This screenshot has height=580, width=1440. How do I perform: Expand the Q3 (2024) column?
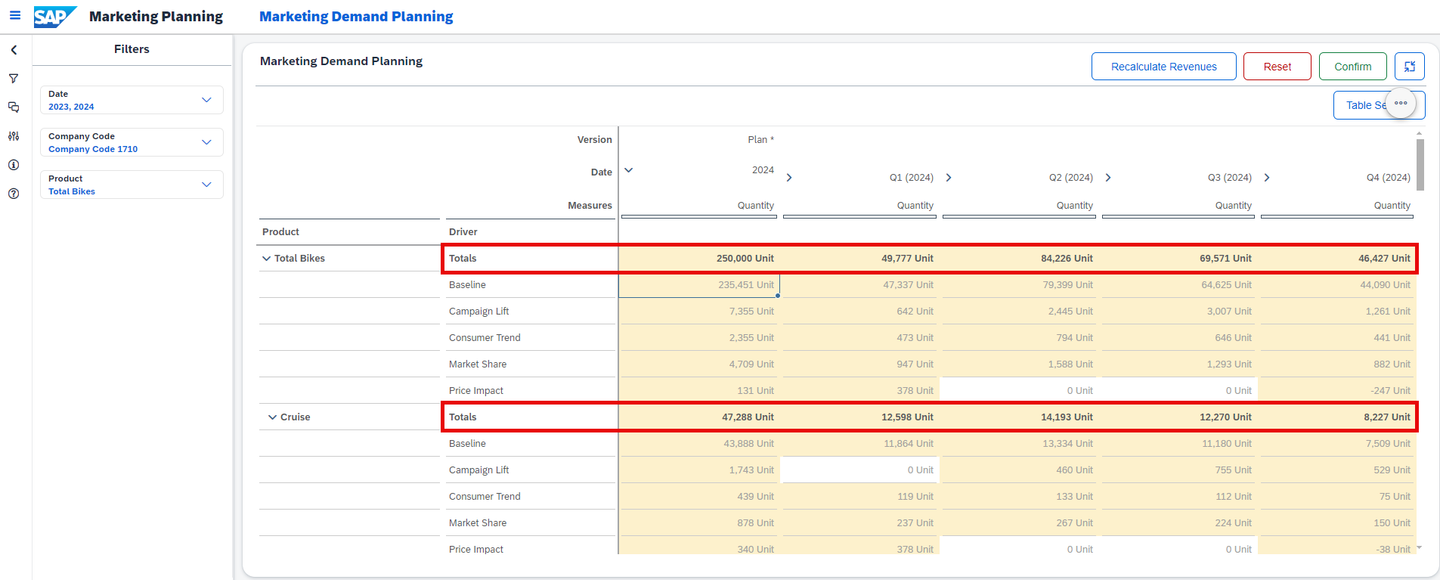(1108, 178)
